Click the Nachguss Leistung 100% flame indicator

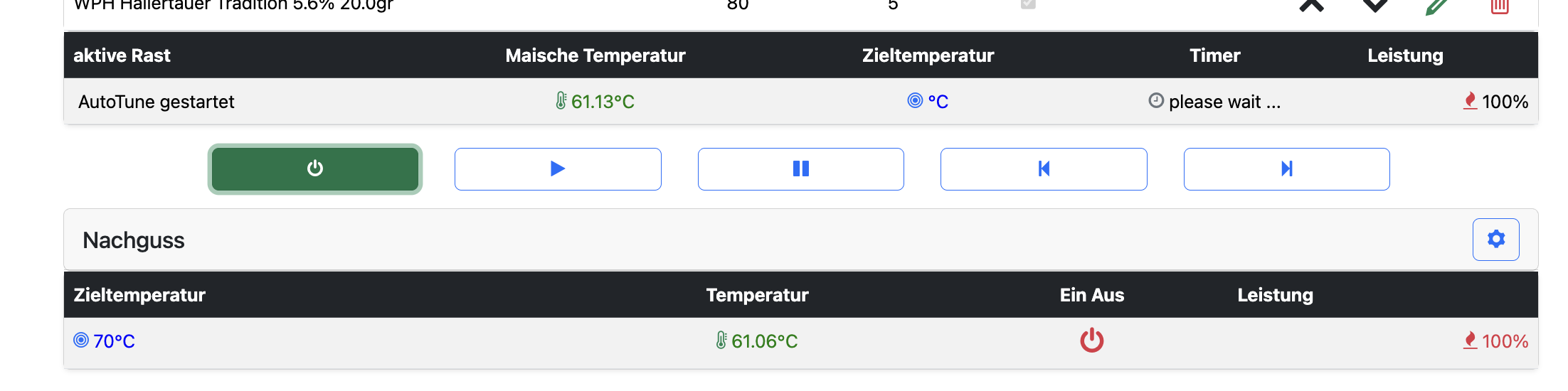click(1495, 341)
